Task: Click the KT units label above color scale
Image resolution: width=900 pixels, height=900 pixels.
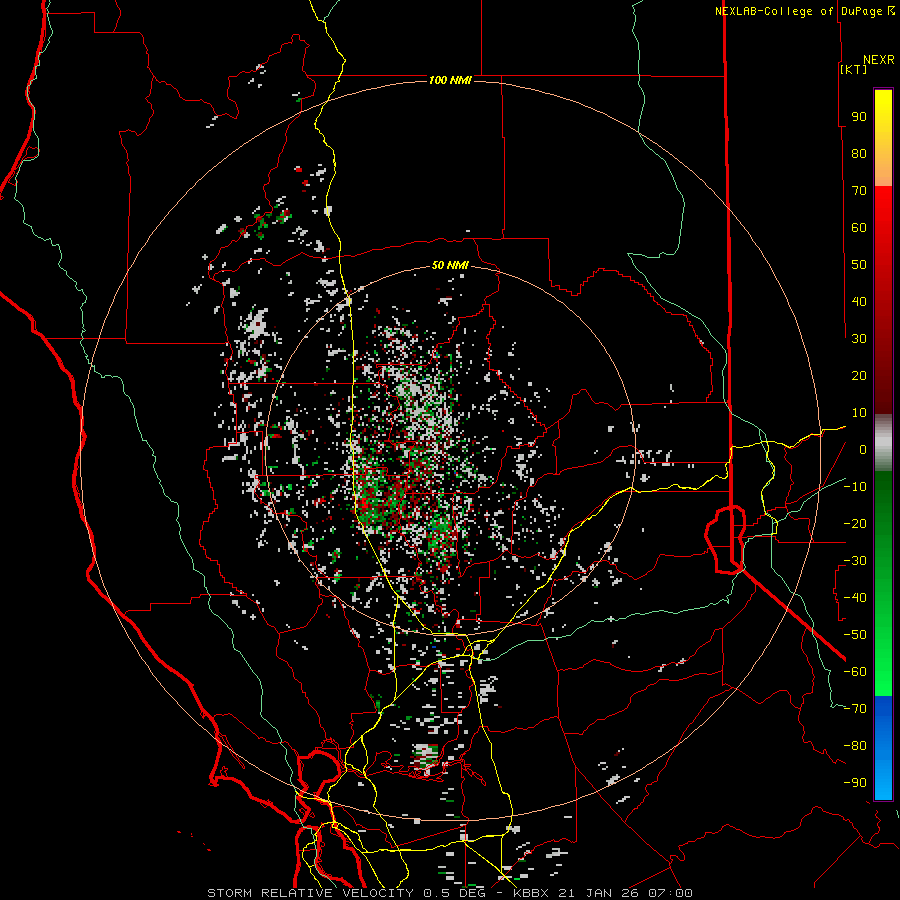Action: tap(854, 69)
